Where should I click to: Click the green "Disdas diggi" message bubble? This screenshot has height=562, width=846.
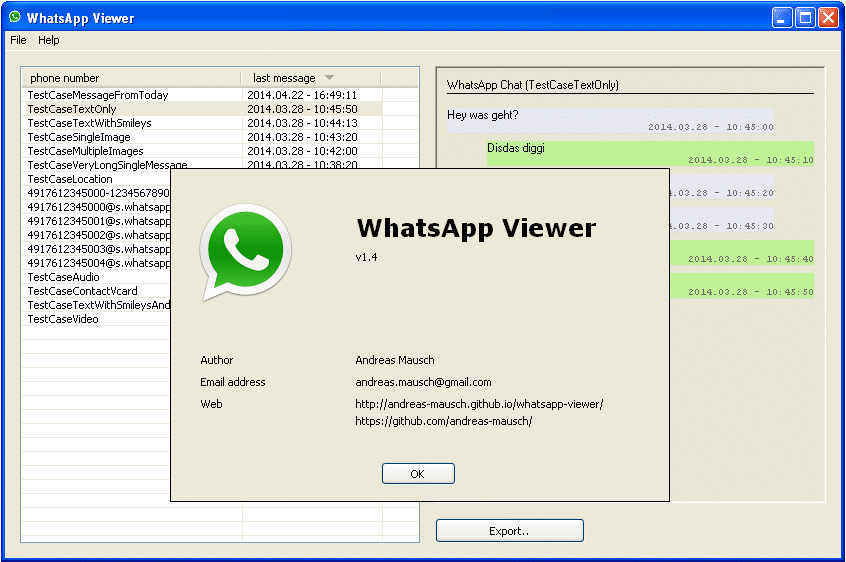650,153
